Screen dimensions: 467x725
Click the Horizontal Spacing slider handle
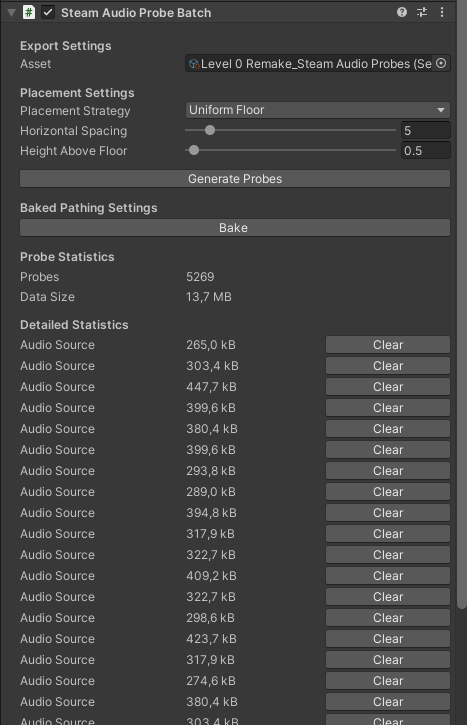(210, 130)
